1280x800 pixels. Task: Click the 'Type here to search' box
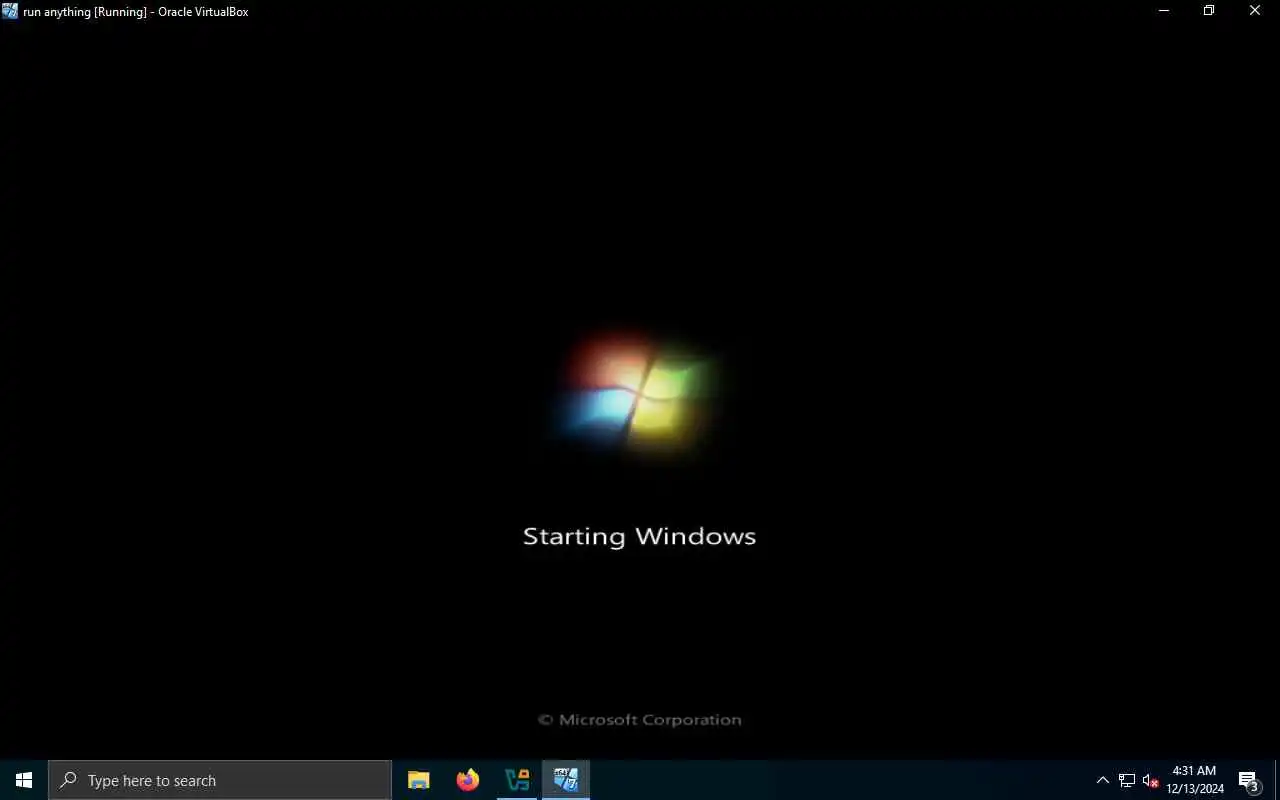click(220, 780)
